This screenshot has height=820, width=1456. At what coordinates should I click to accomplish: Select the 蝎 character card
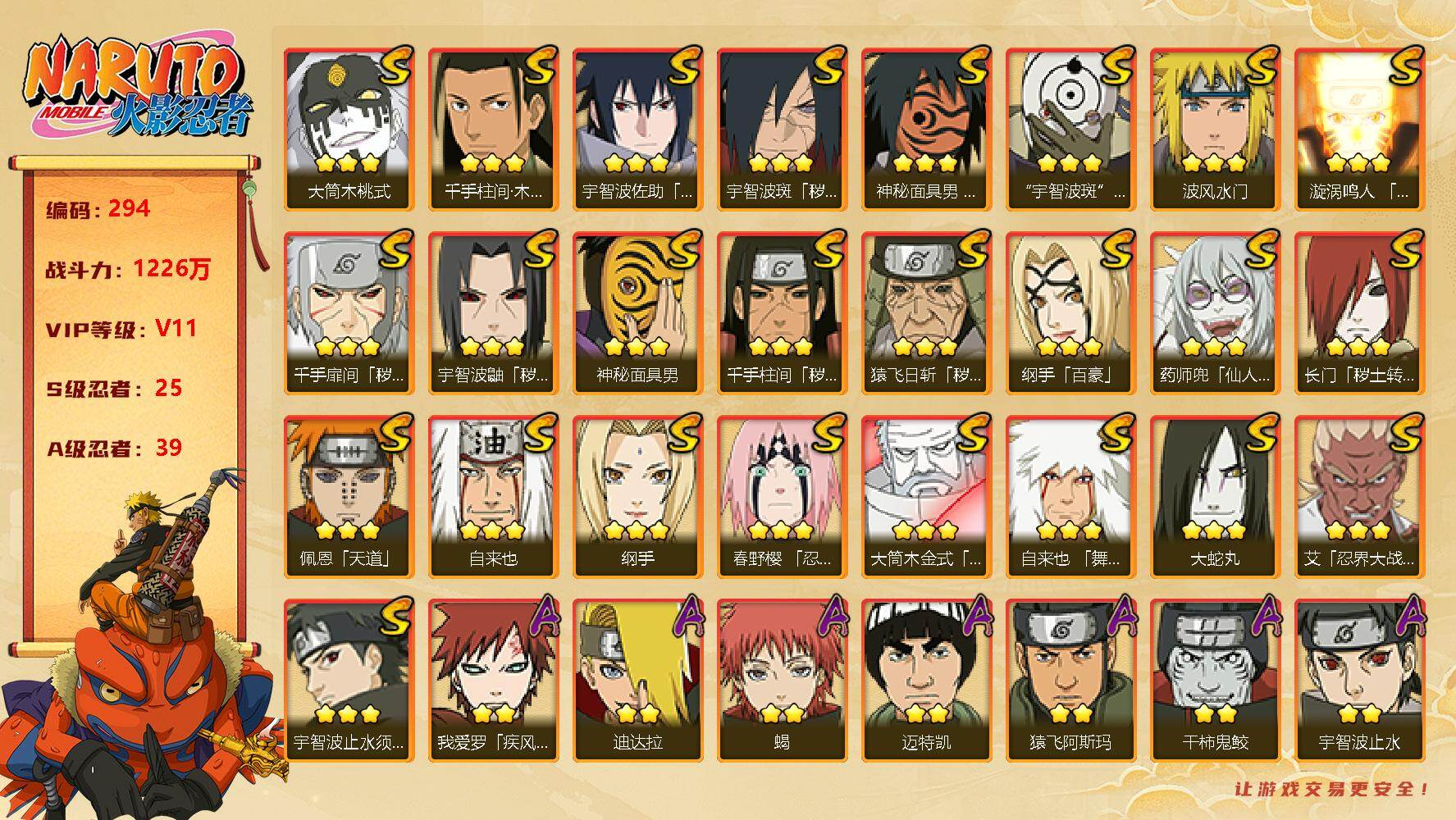(782, 681)
